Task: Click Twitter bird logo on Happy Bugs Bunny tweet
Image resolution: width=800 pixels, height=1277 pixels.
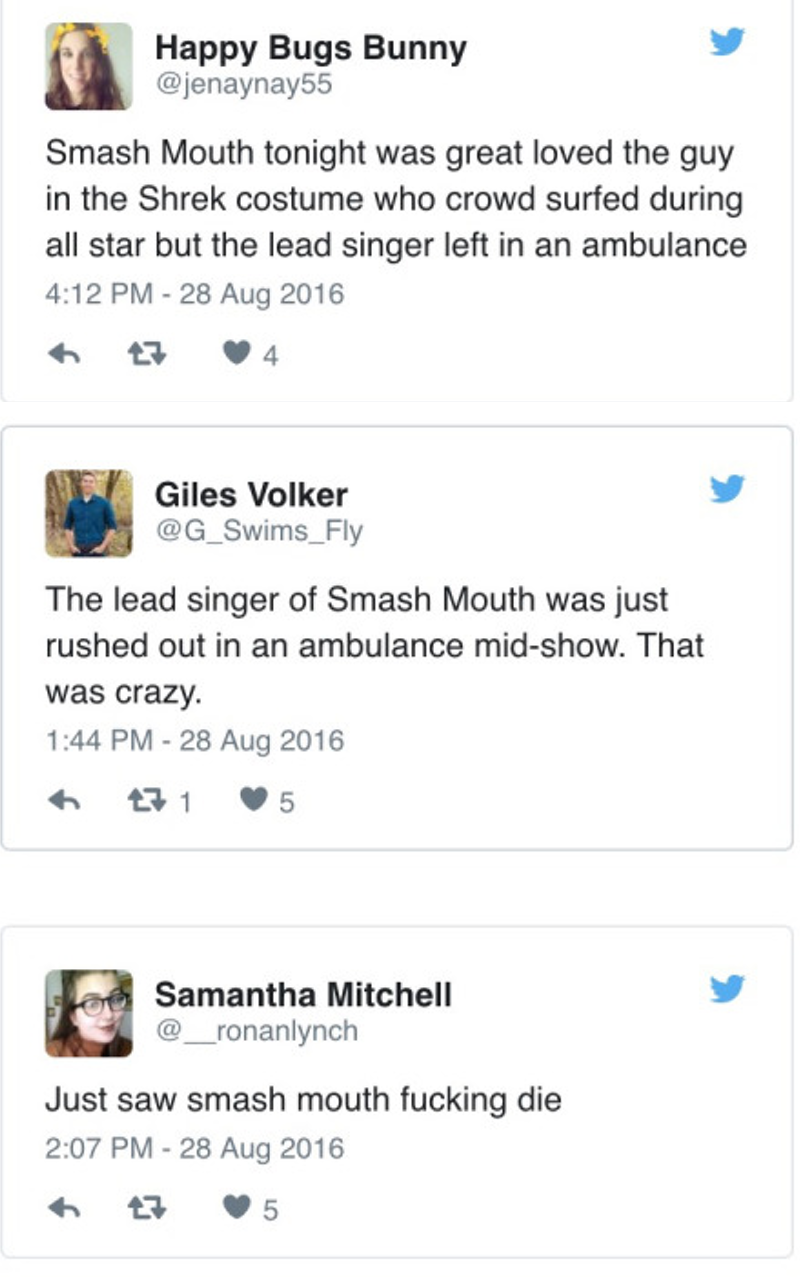Action: point(727,43)
